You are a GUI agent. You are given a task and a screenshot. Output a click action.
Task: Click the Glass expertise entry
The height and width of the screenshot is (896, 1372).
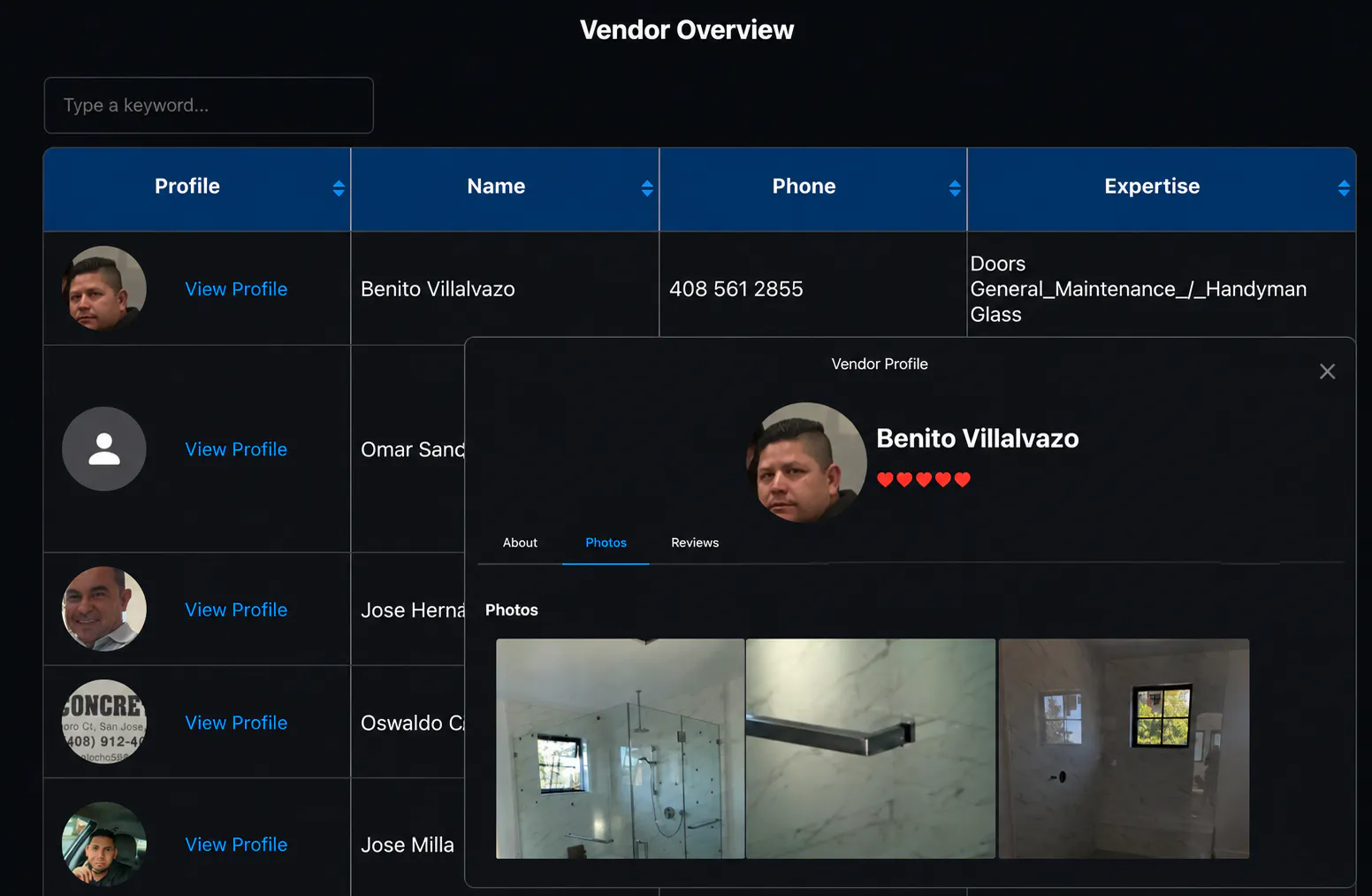coord(995,315)
